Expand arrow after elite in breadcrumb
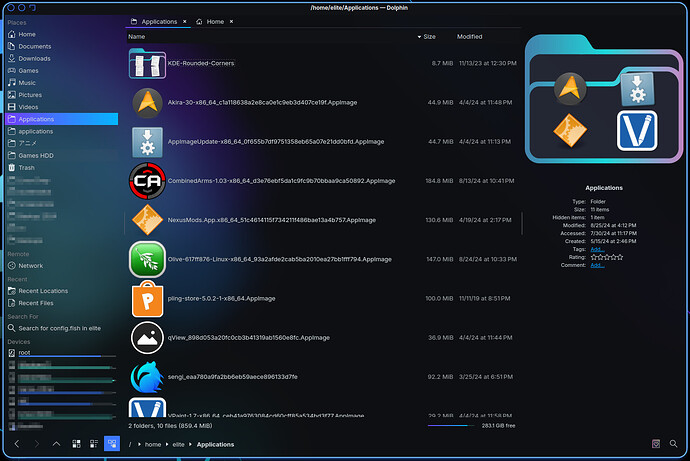 click(x=190, y=444)
